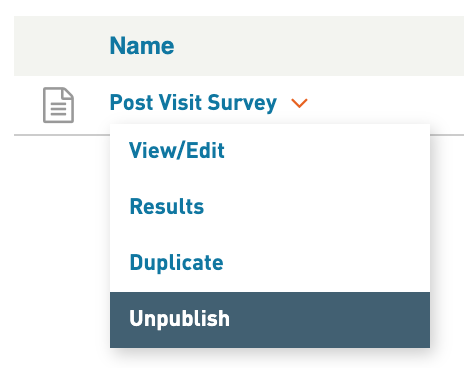Sort by the Name column header

click(x=142, y=46)
